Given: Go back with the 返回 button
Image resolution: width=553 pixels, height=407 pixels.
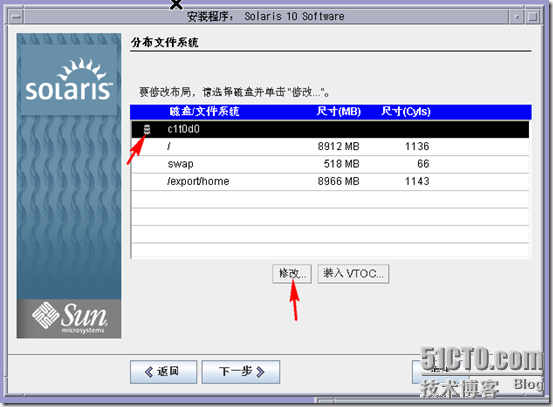Looking at the screenshot, I should click(163, 372).
